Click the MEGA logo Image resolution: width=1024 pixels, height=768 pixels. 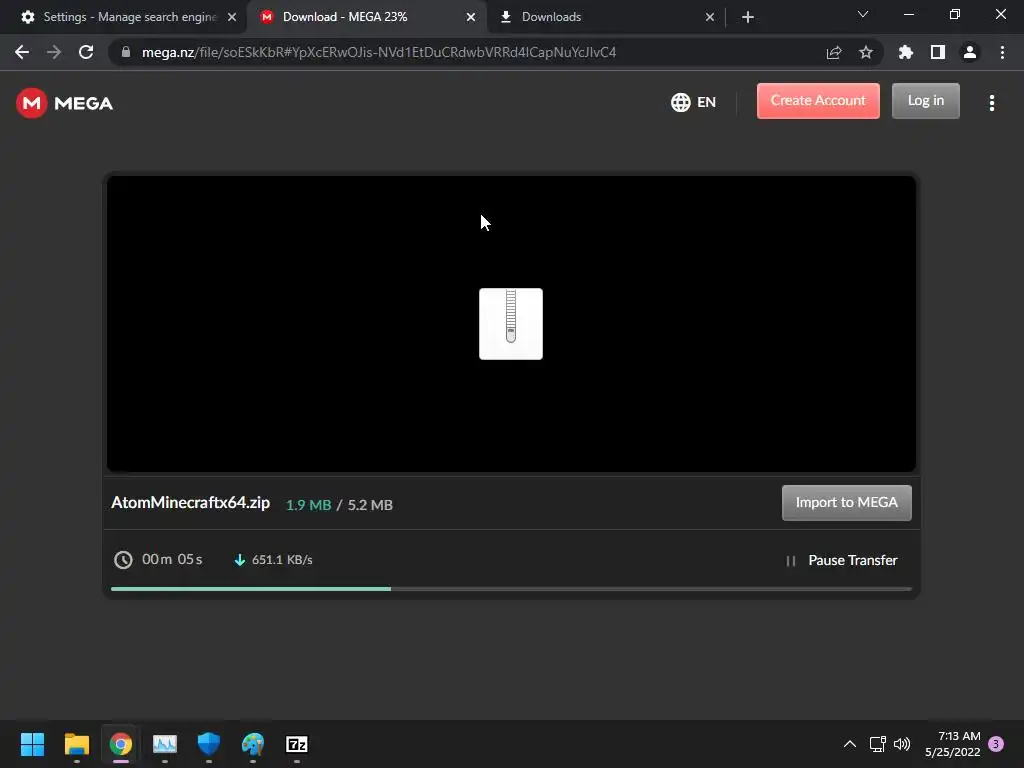click(65, 103)
